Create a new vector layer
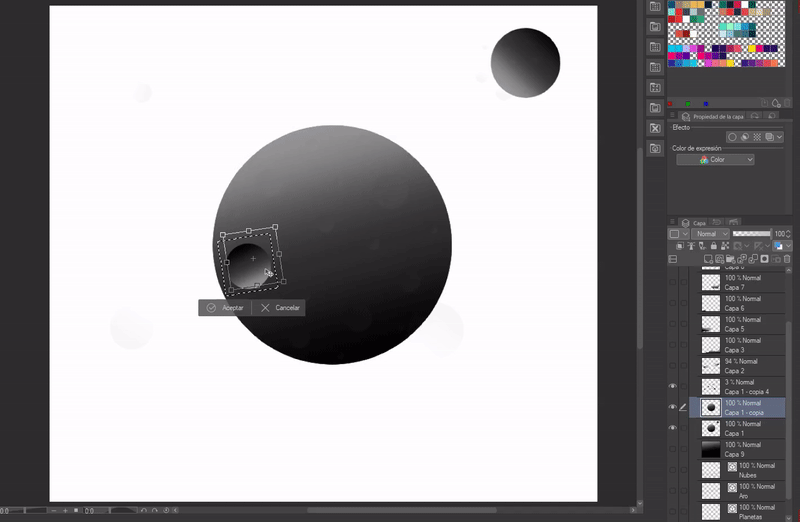Screen dimensions: 800x522 (719, 259)
